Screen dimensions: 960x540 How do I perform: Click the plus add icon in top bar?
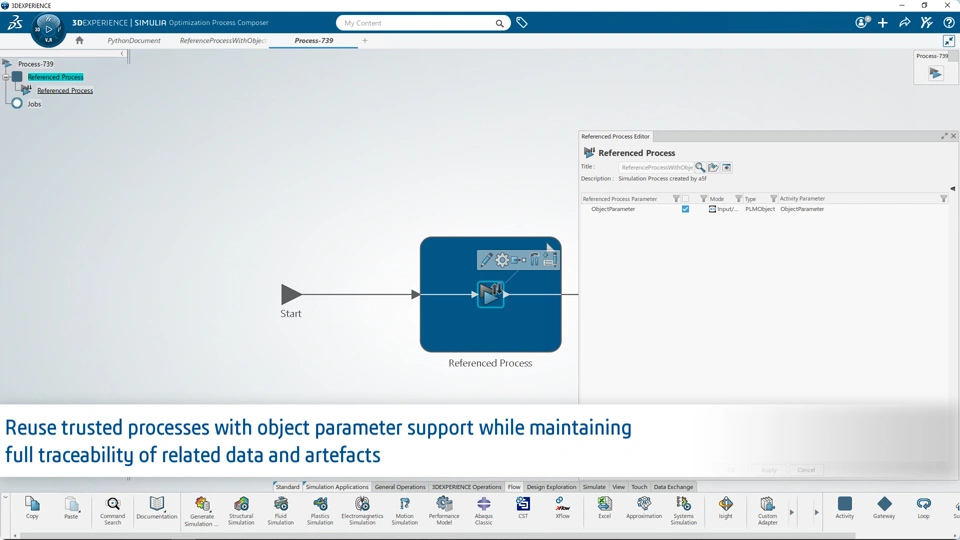[883, 23]
